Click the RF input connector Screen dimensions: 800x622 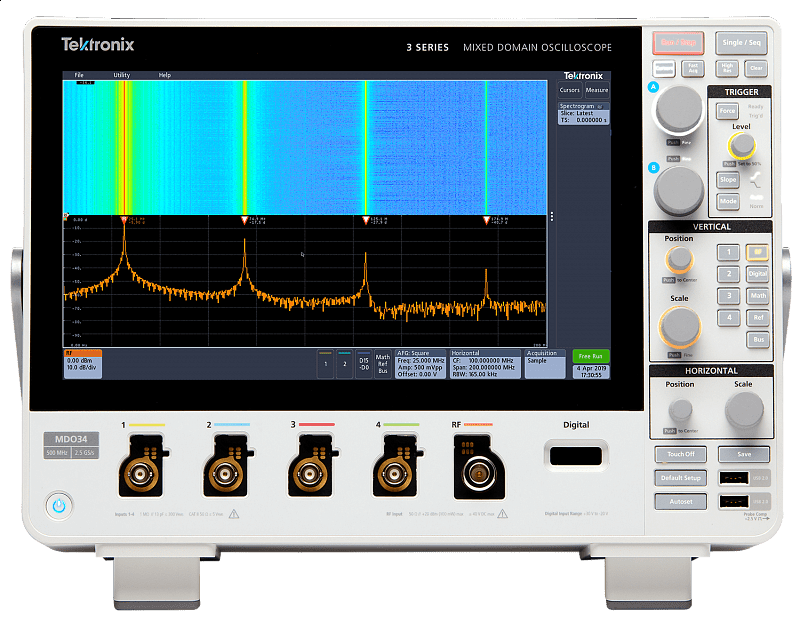click(478, 468)
